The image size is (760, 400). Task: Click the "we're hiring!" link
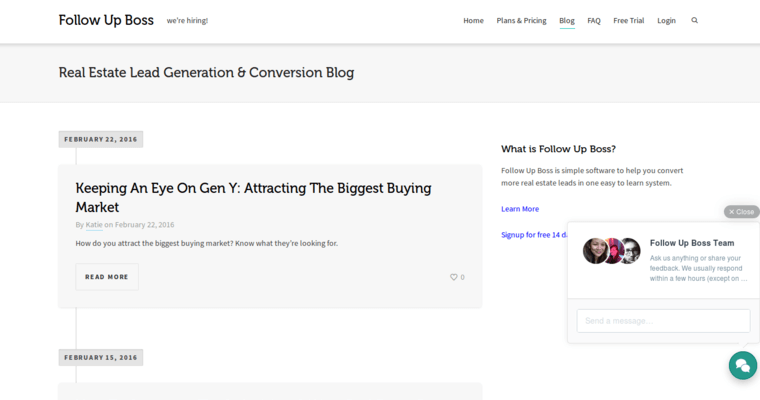pyautogui.click(x=187, y=20)
